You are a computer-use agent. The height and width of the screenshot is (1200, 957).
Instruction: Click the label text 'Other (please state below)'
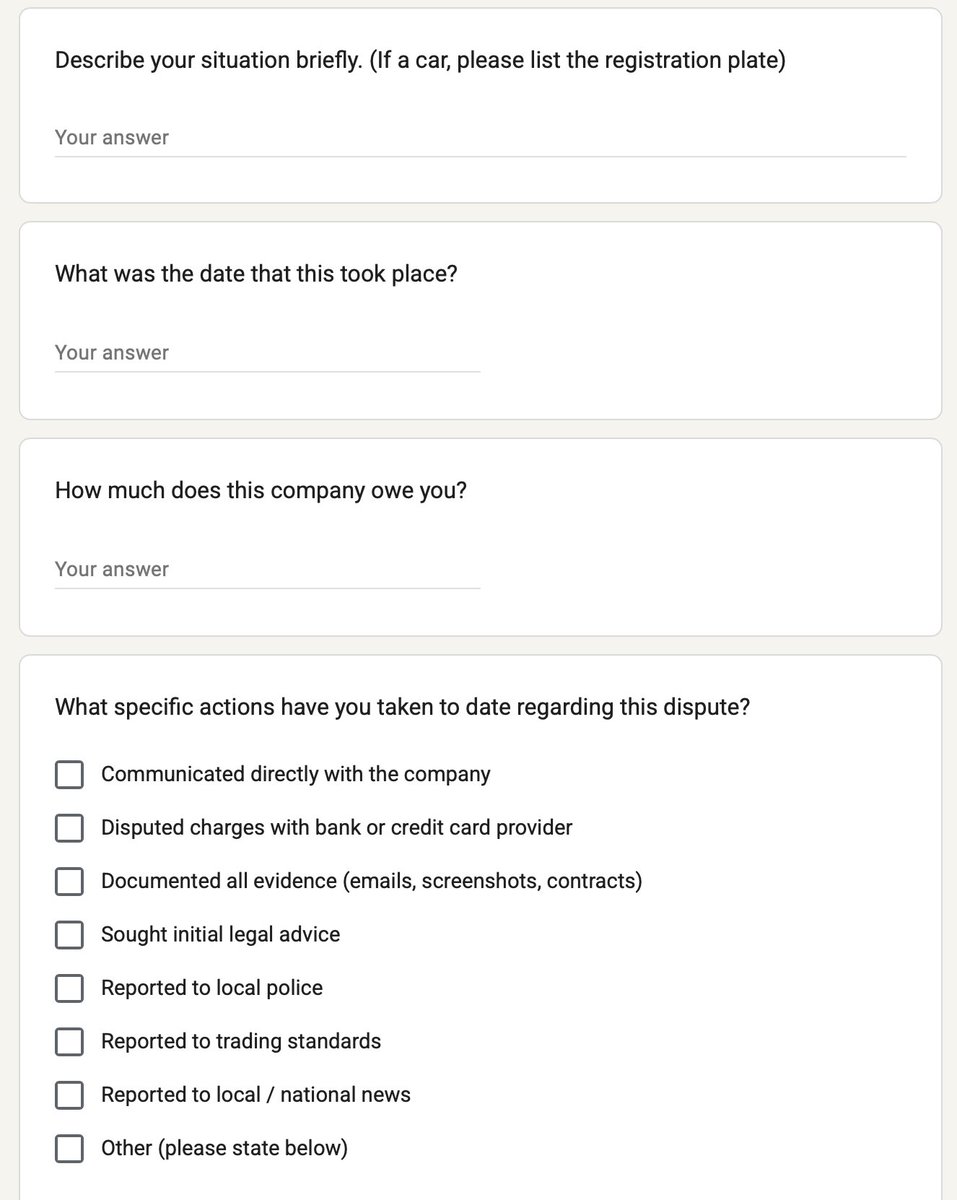coord(224,1148)
